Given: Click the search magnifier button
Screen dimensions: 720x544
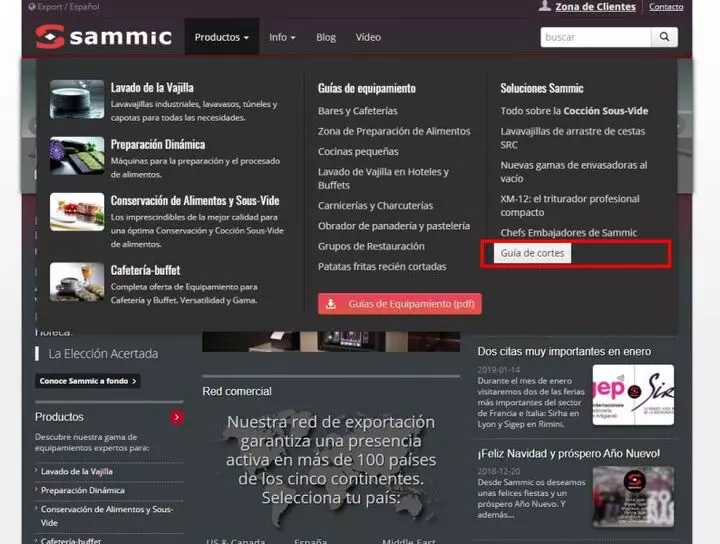Looking at the screenshot, I should [x=664, y=37].
